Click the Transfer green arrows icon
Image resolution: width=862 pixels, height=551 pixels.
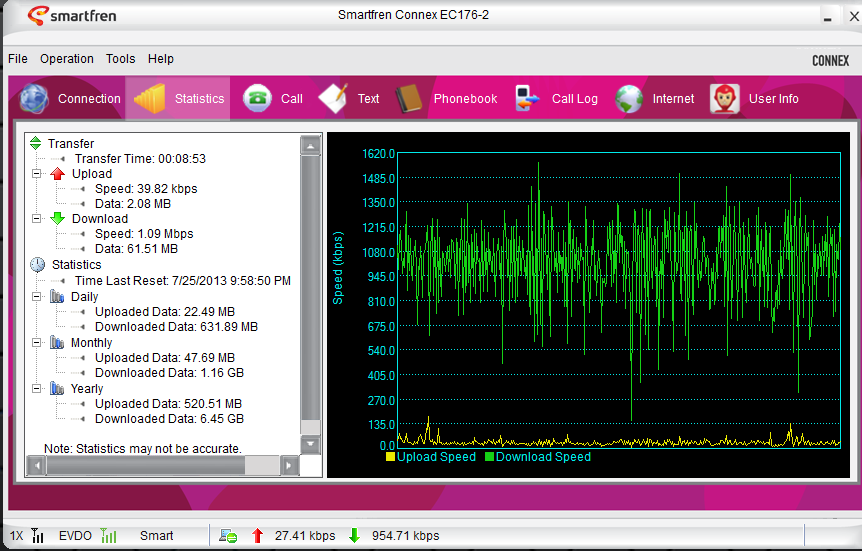pyautogui.click(x=36, y=144)
